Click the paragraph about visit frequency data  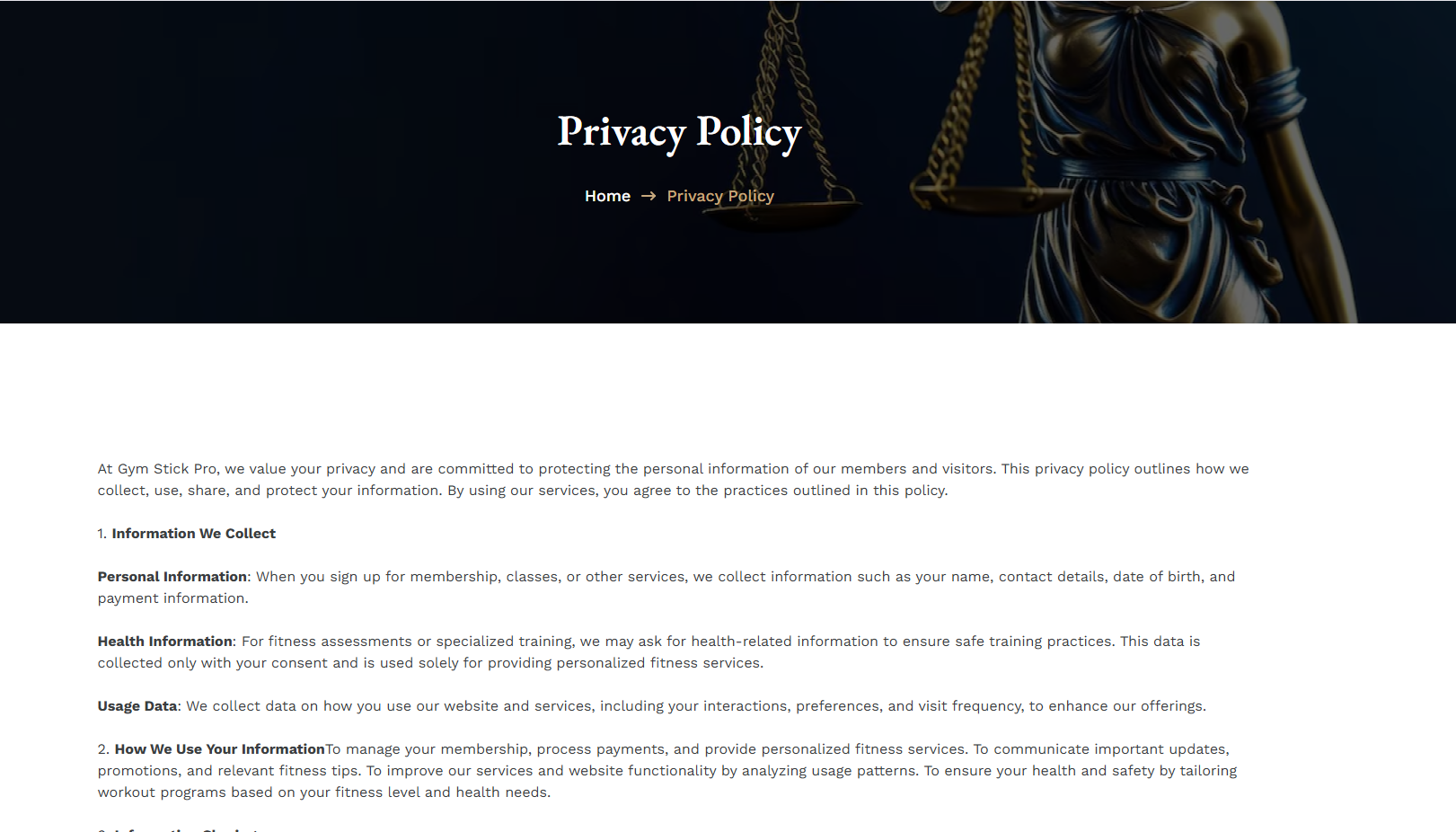[x=651, y=705]
